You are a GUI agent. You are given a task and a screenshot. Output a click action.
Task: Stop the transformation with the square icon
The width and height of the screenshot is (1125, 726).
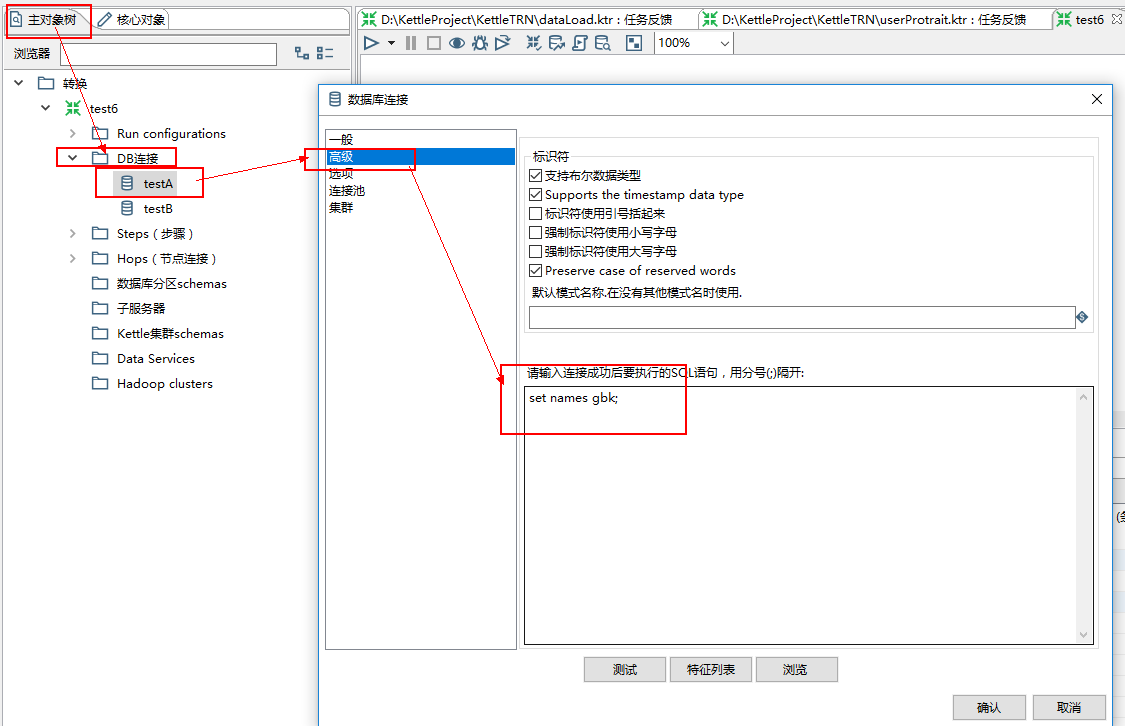[x=433, y=43]
